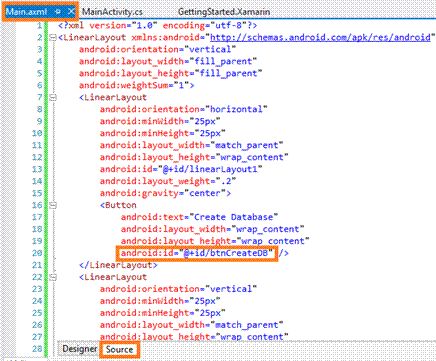Click the xml version declaration line
Screen dimensions: 436x361
tap(157, 25)
